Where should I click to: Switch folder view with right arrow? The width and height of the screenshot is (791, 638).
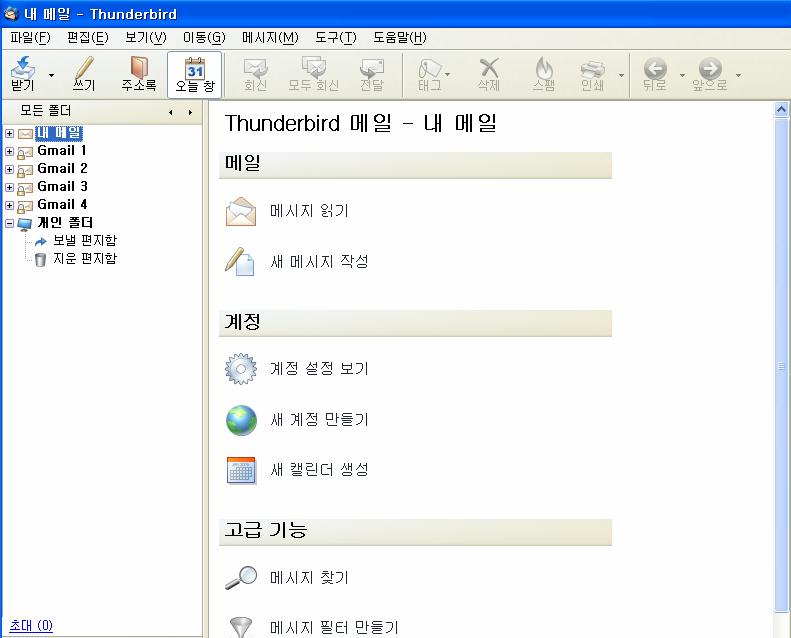click(190, 112)
